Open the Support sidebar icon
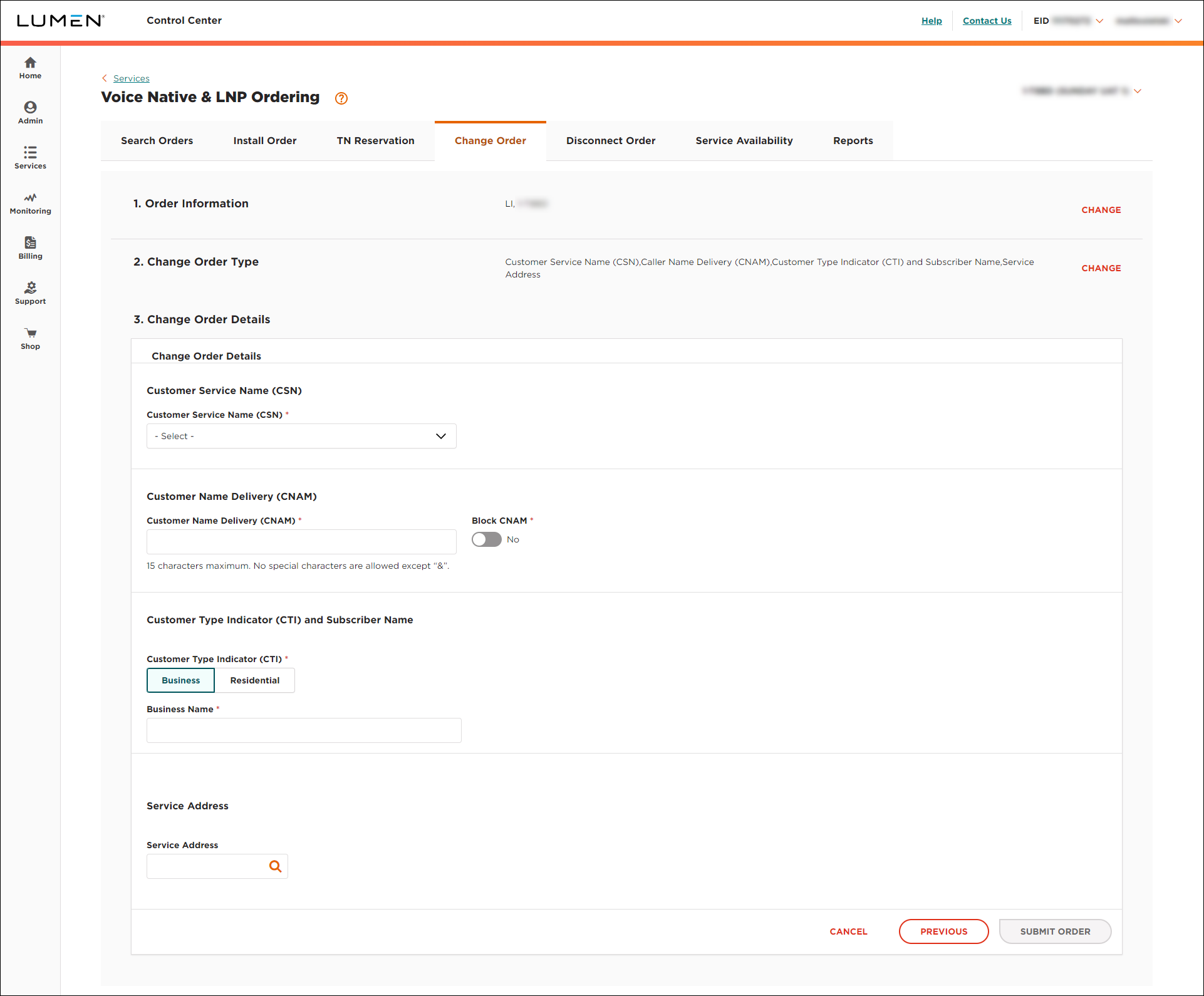This screenshot has width=1204, height=996. click(30, 293)
